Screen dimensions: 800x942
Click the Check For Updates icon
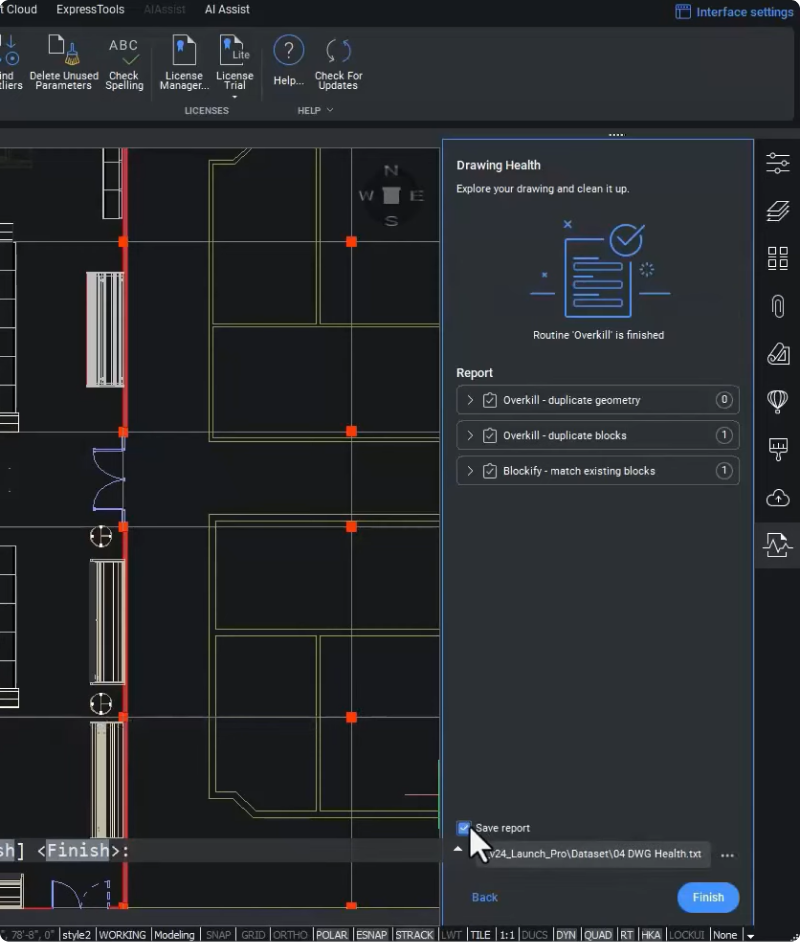click(x=338, y=65)
